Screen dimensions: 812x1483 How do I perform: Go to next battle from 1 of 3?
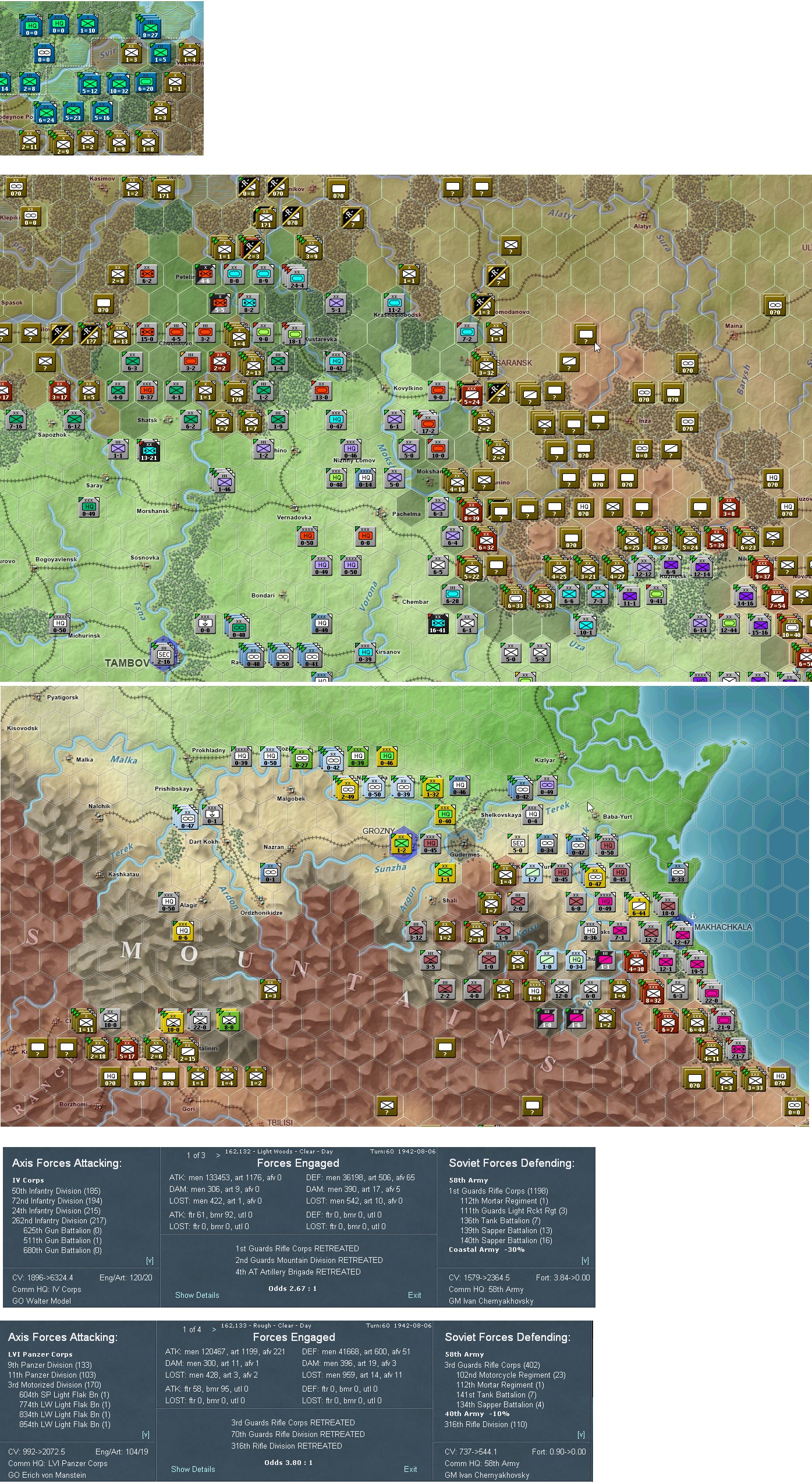[218, 1155]
